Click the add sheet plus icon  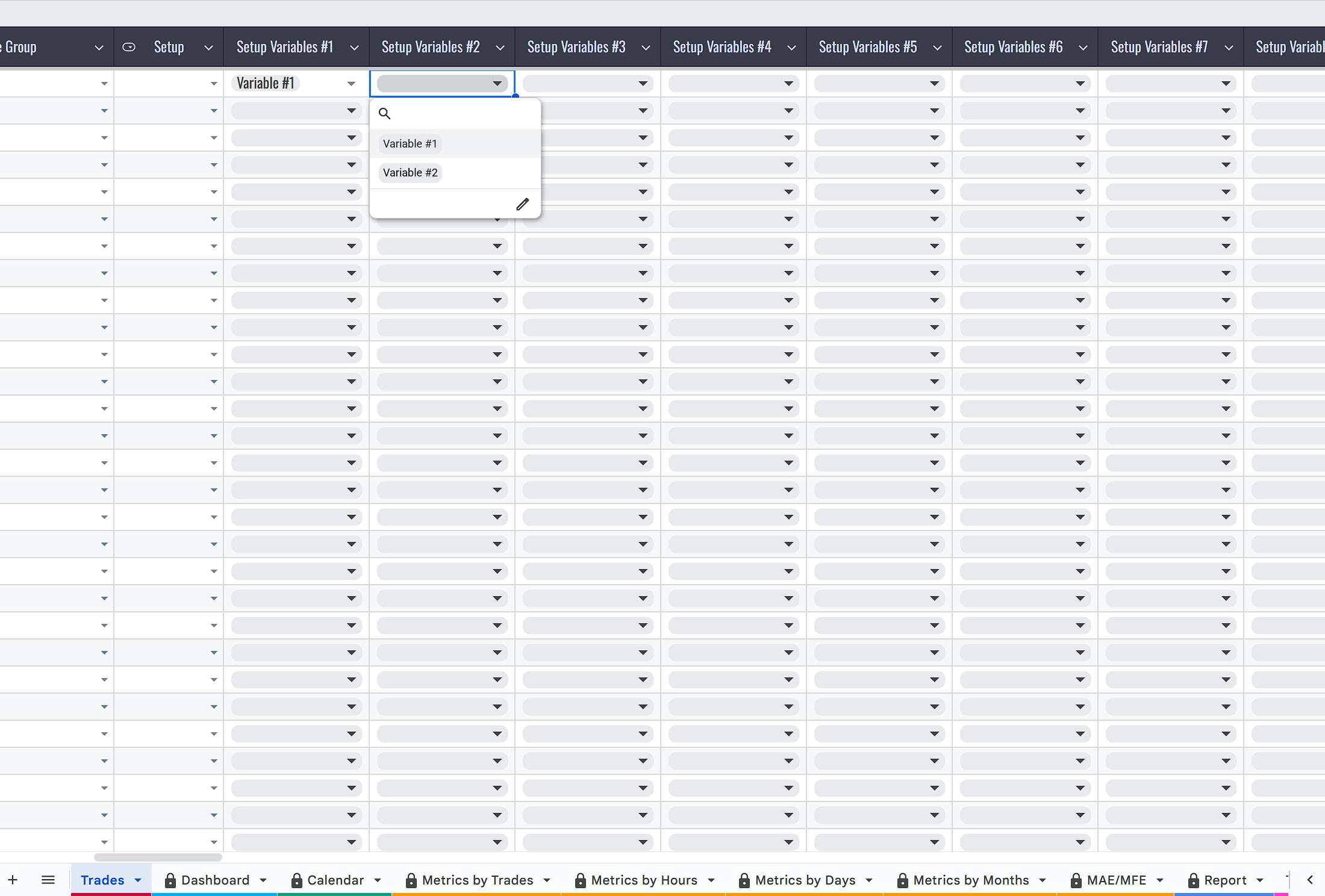13,880
